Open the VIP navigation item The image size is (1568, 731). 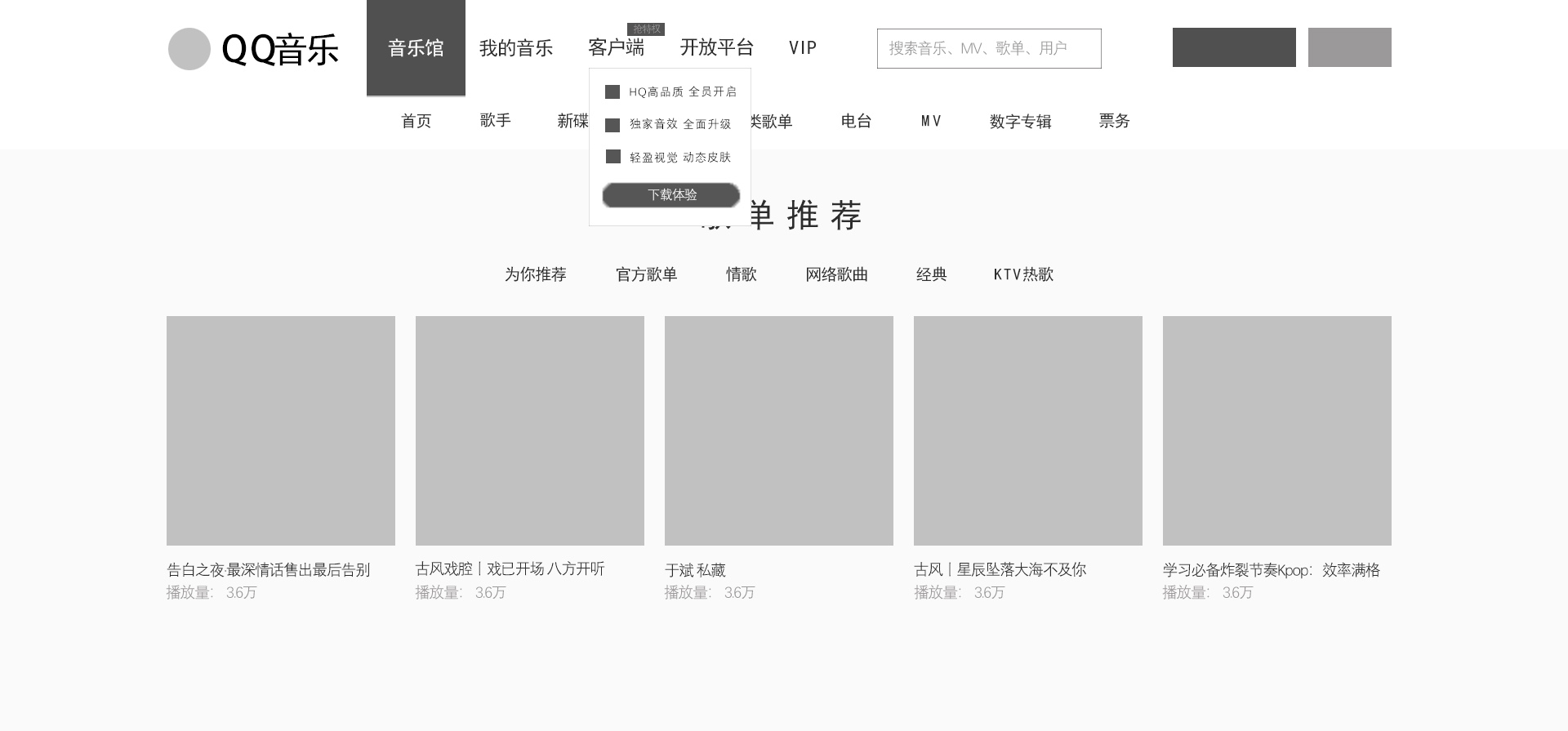(x=803, y=48)
